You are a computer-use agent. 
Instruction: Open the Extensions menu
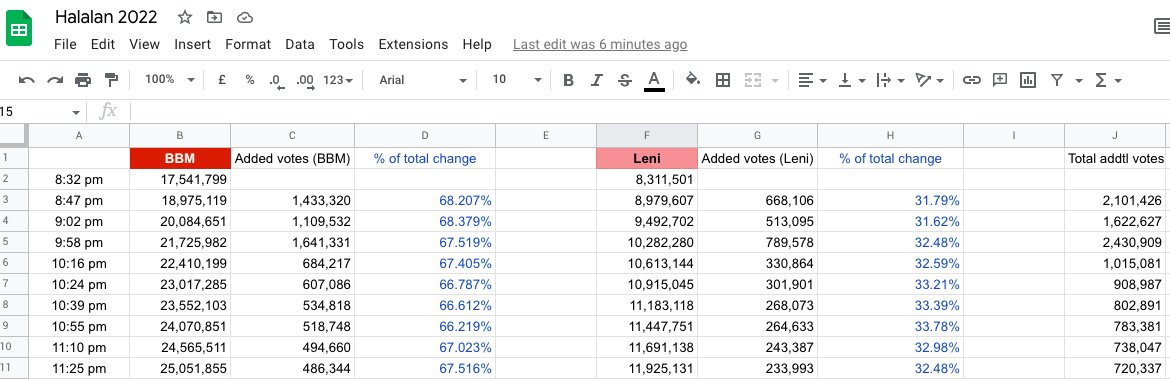coord(413,44)
